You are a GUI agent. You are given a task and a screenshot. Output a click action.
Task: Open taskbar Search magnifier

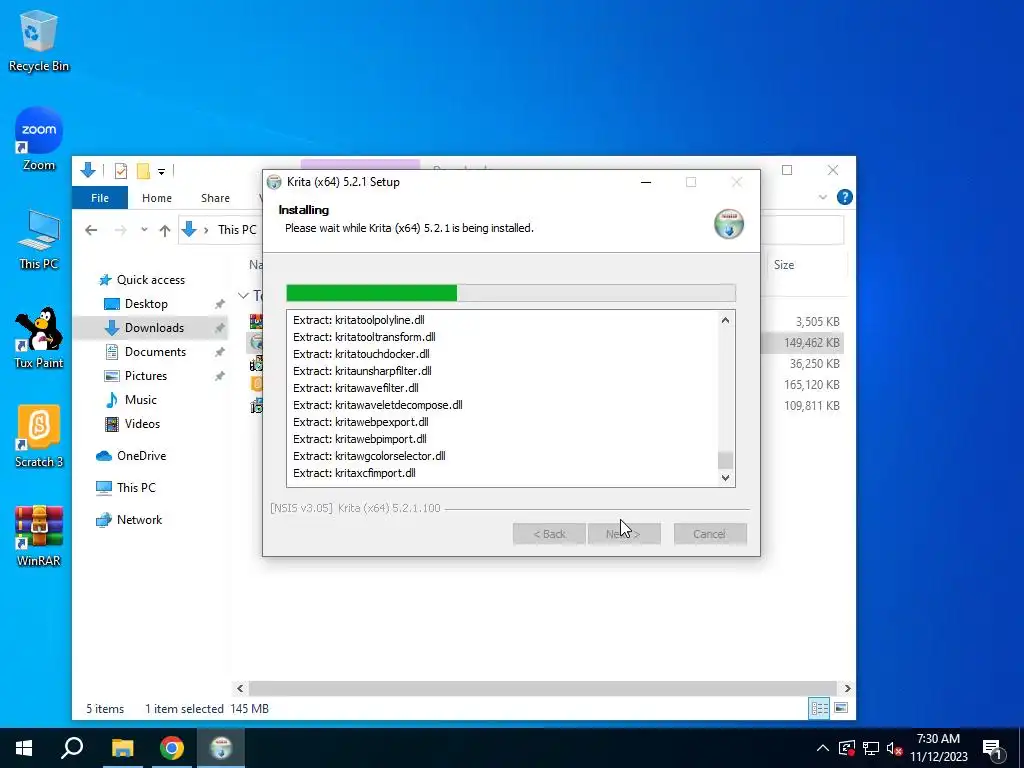[72, 748]
